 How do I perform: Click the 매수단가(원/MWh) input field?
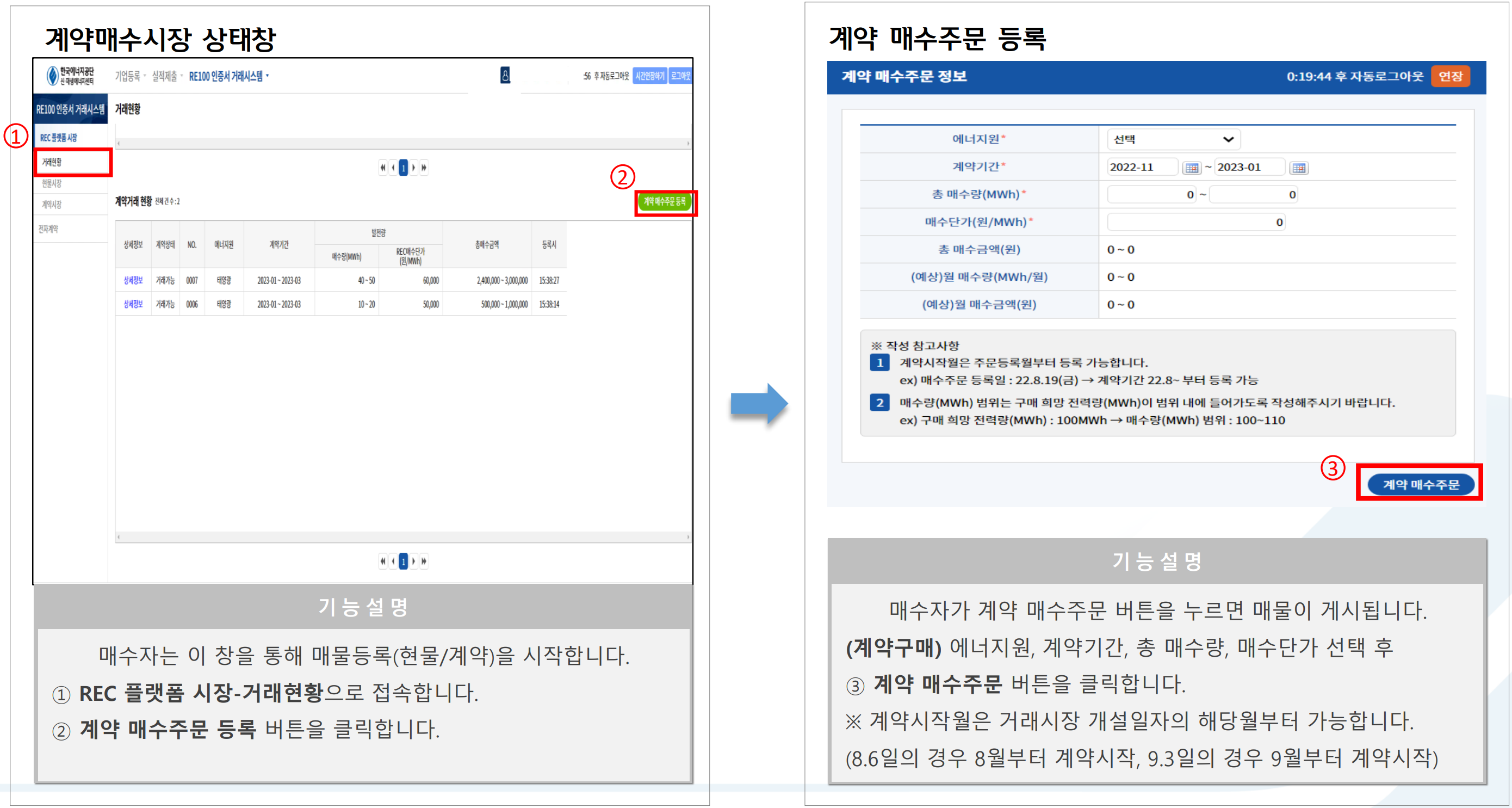click(x=1195, y=223)
